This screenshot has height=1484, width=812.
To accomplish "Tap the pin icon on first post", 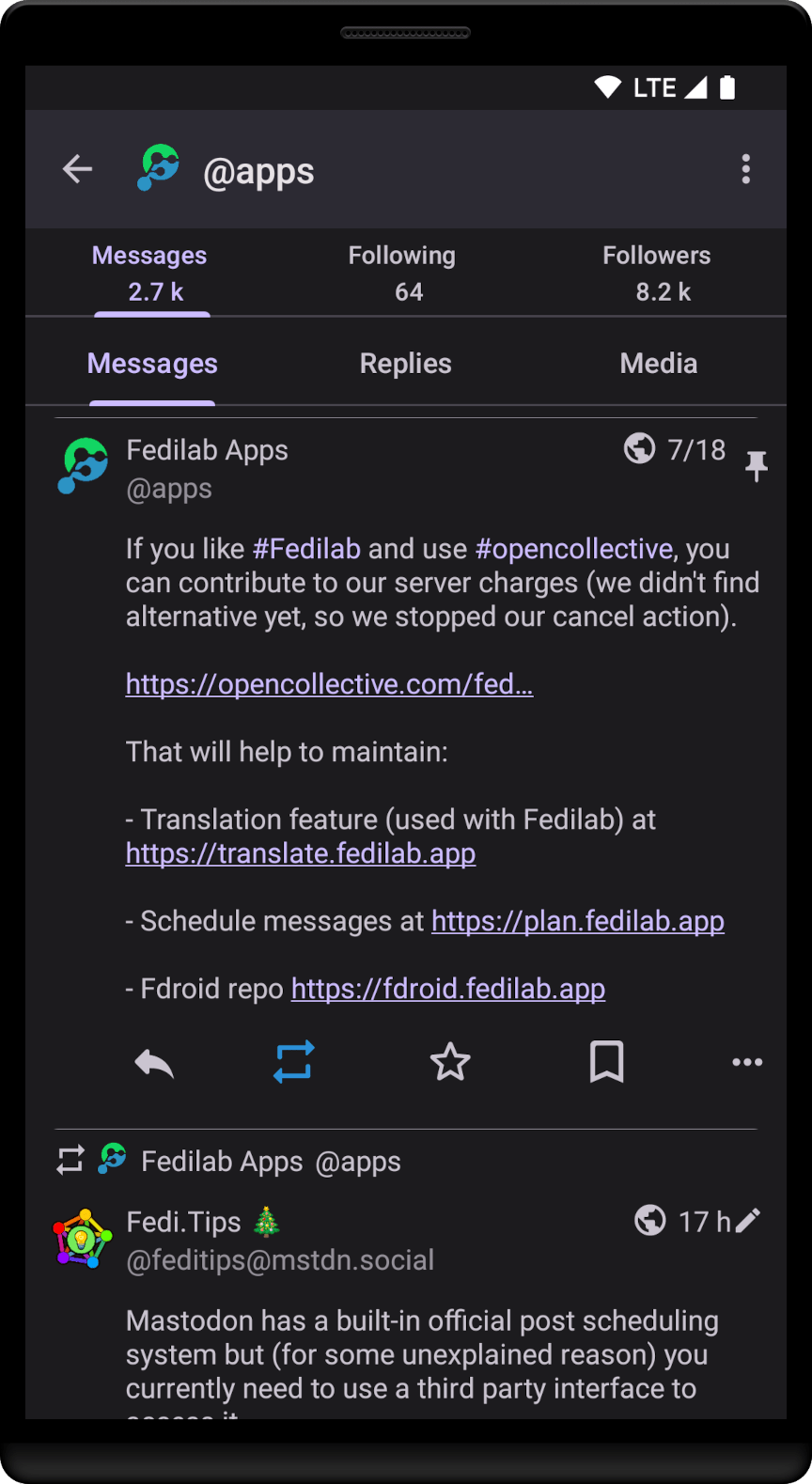I will 756,465.
